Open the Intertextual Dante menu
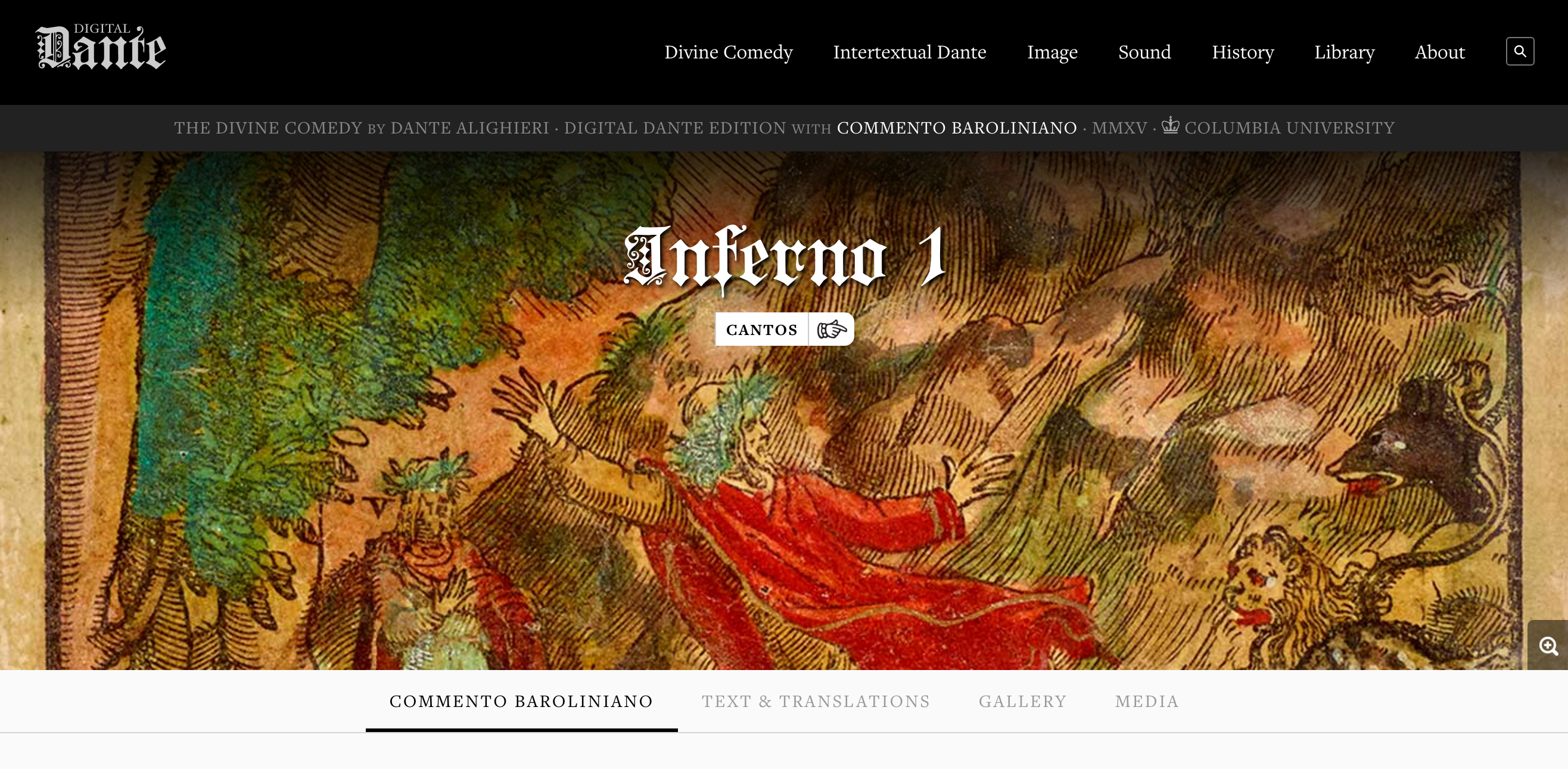The width and height of the screenshot is (1568, 769). 909,52
